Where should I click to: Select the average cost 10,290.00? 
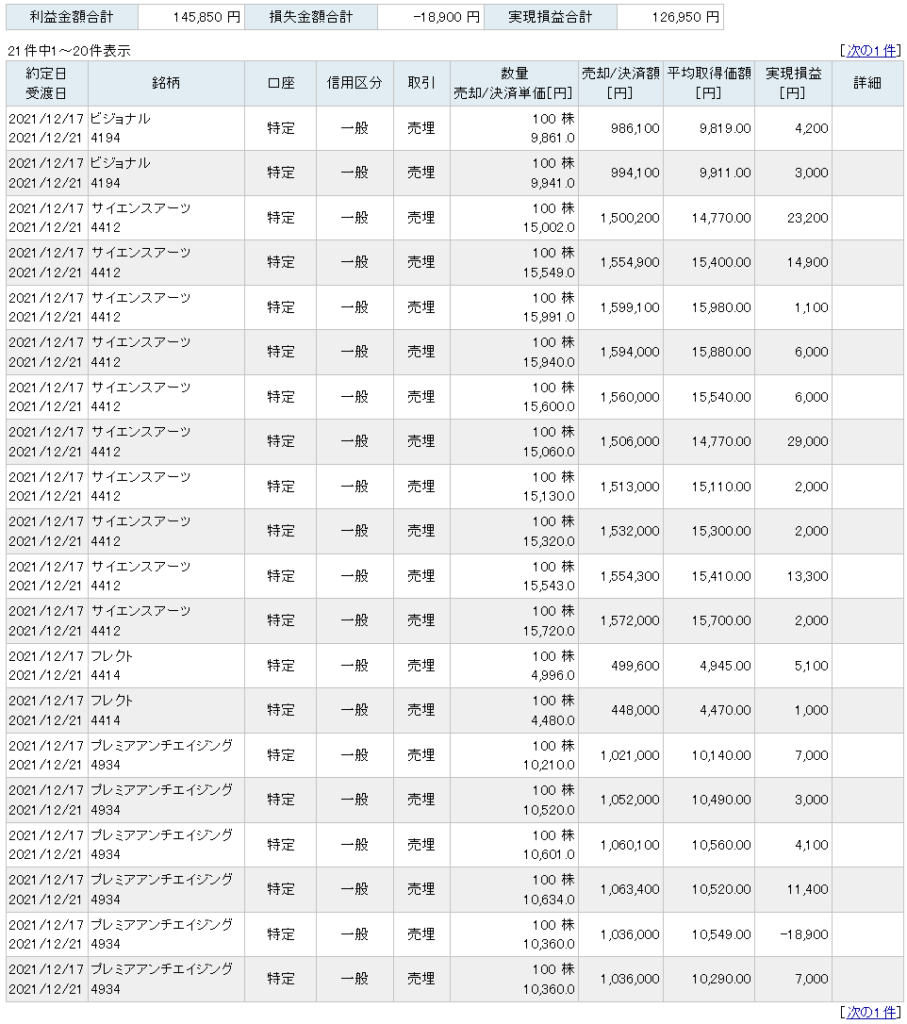[x=721, y=979]
